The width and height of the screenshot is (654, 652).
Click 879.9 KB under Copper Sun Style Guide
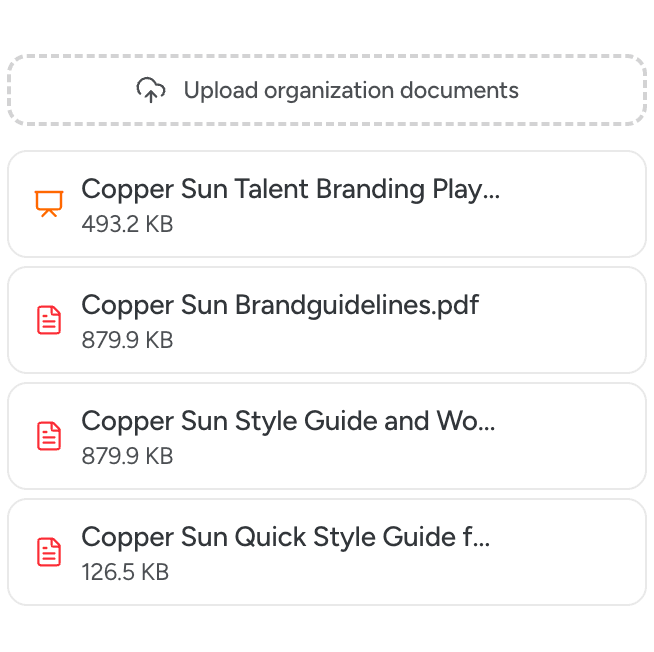pos(127,456)
